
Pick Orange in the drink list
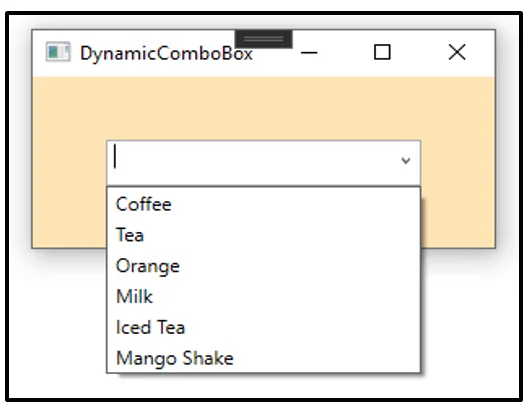point(264,266)
